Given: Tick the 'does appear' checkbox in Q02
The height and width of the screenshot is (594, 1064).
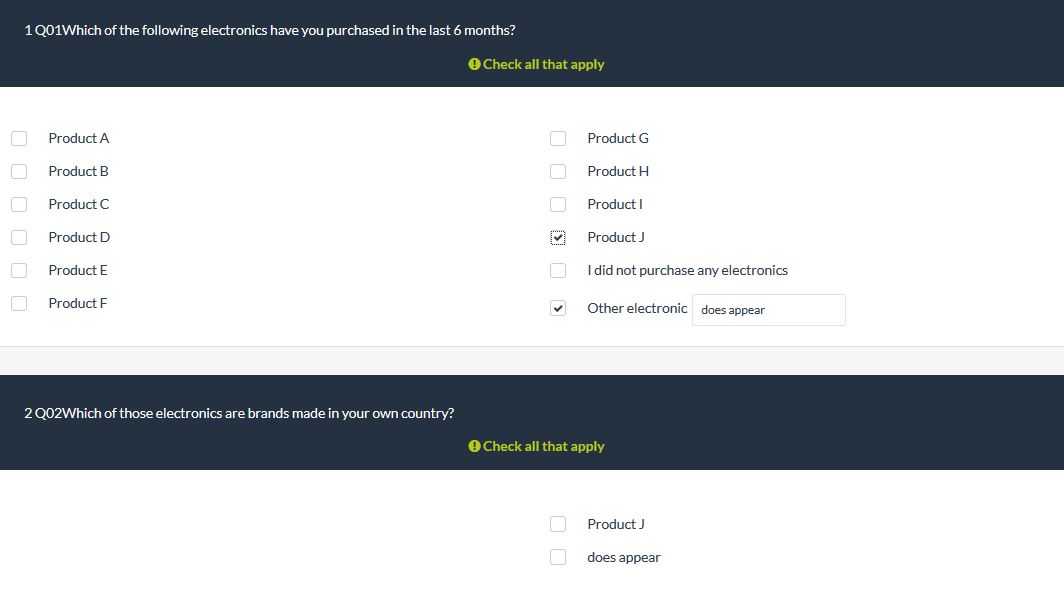Looking at the screenshot, I should pos(558,557).
